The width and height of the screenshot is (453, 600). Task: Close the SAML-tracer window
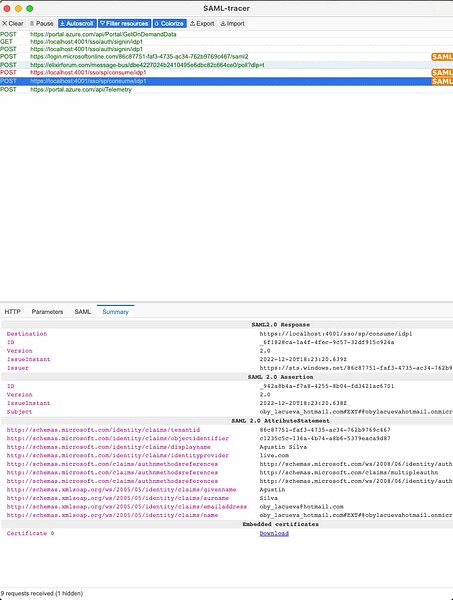7,8
